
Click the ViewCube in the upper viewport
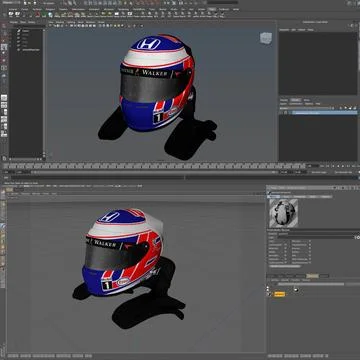[266, 38]
